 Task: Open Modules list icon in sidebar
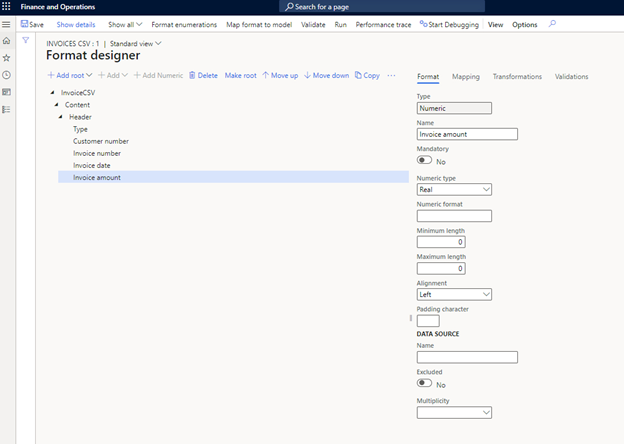[x=6, y=109]
